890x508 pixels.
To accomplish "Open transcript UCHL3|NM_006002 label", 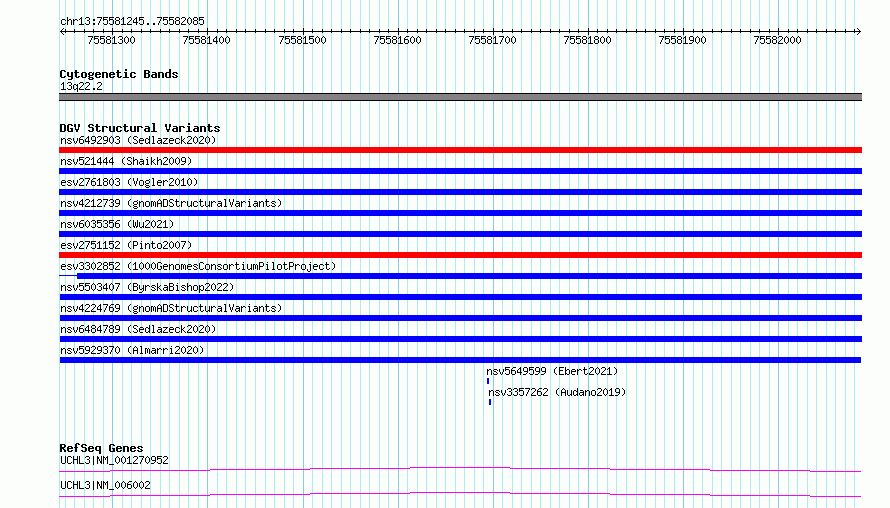I will pyautogui.click(x=105, y=485).
